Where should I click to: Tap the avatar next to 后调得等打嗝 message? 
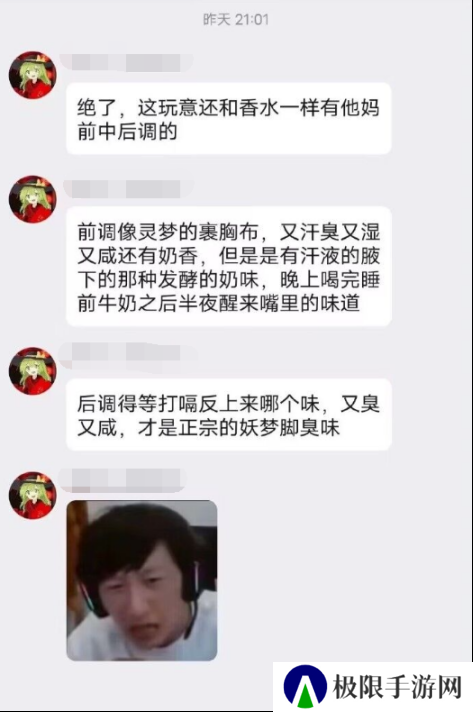(x=33, y=371)
